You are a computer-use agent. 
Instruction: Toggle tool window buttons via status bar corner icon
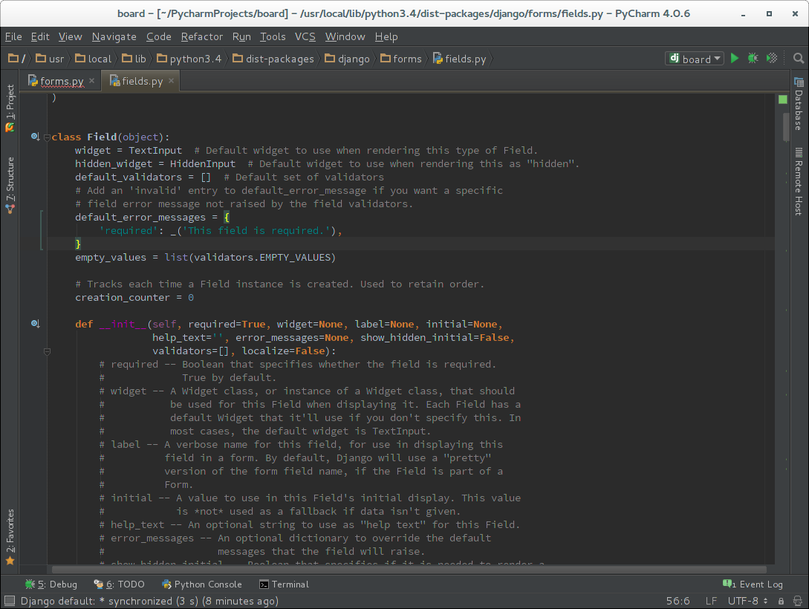point(9,601)
